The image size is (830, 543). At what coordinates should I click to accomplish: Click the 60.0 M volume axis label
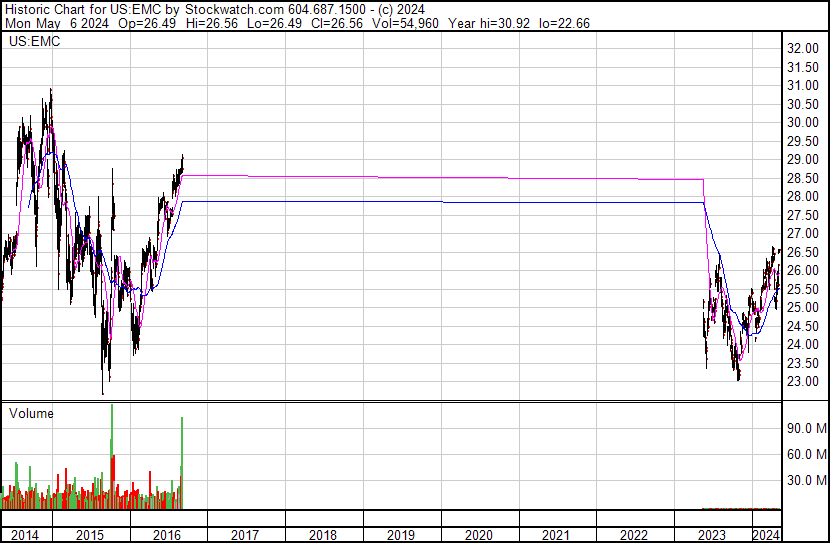pos(807,454)
